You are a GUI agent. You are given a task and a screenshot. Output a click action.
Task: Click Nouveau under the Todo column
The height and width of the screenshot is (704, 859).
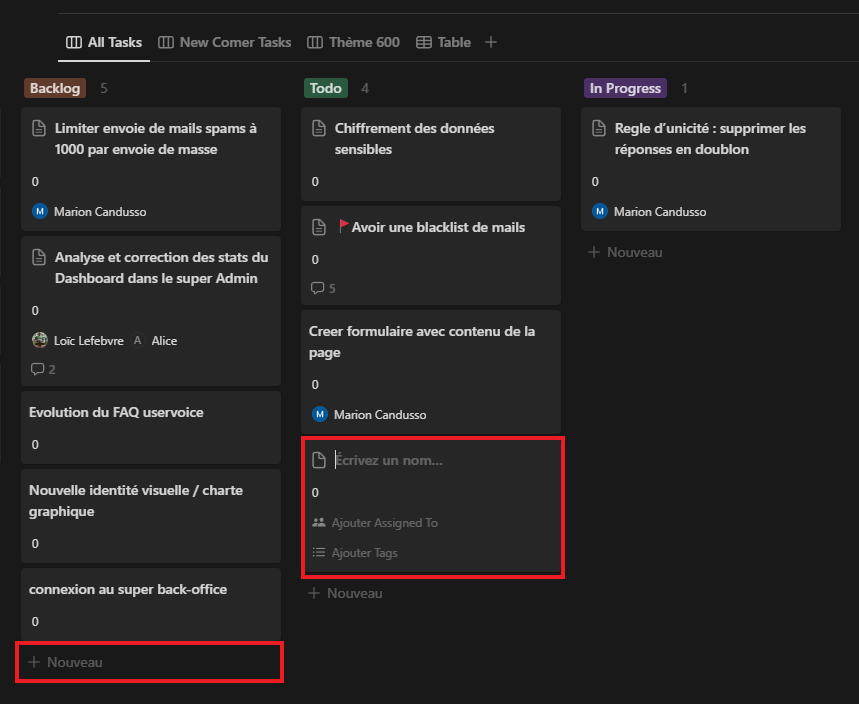tap(345, 593)
